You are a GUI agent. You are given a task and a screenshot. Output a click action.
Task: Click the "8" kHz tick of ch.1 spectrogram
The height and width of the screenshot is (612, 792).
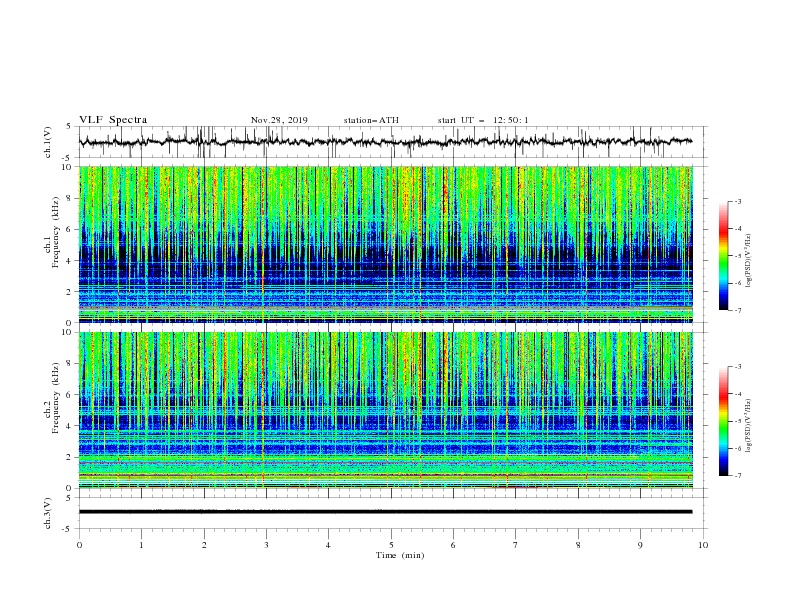(70, 198)
